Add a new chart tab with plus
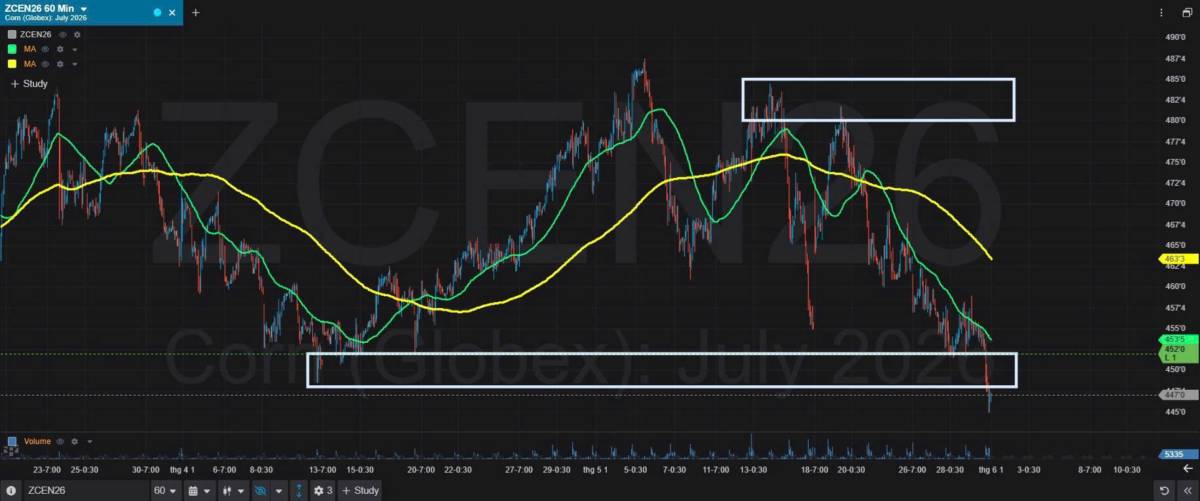This screenshot has height=501, width=1200. point(196,13)
